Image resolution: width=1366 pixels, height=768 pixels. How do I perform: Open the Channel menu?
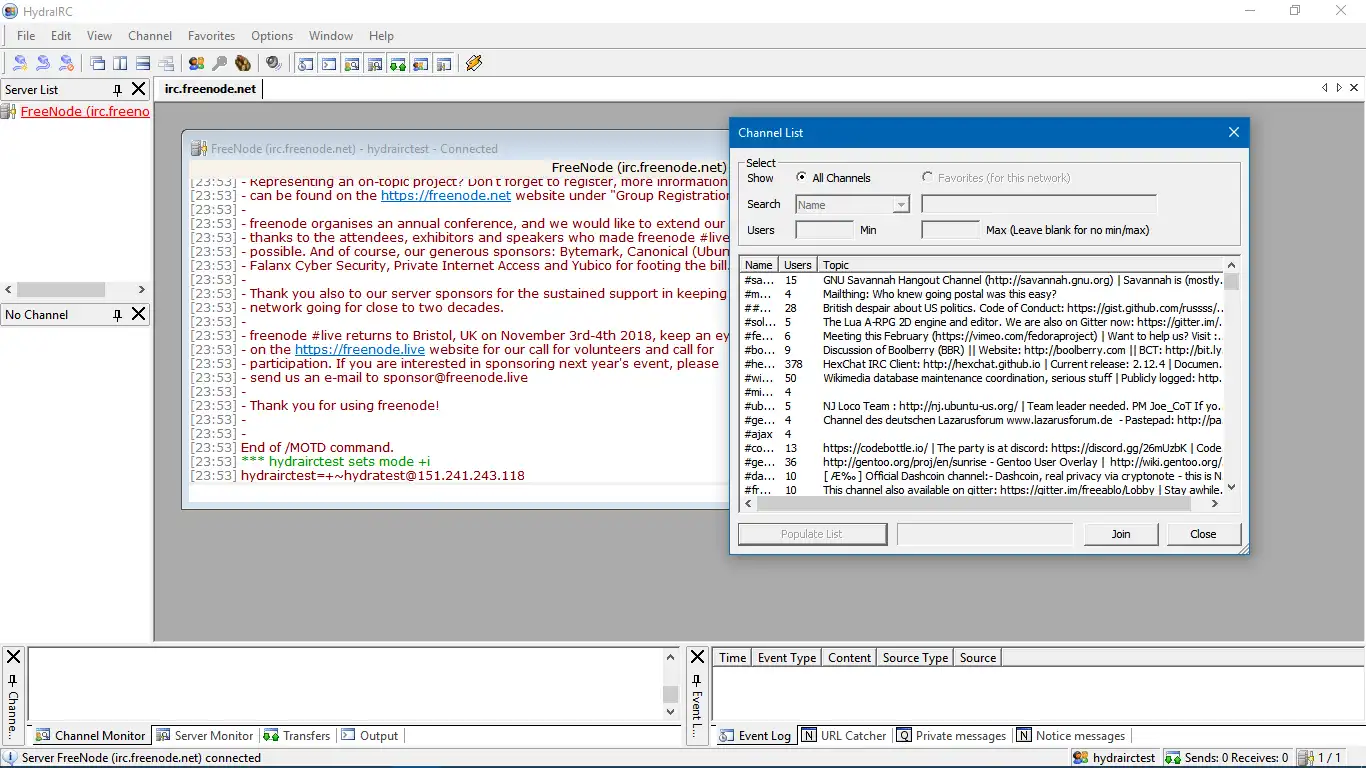point(150,35)
